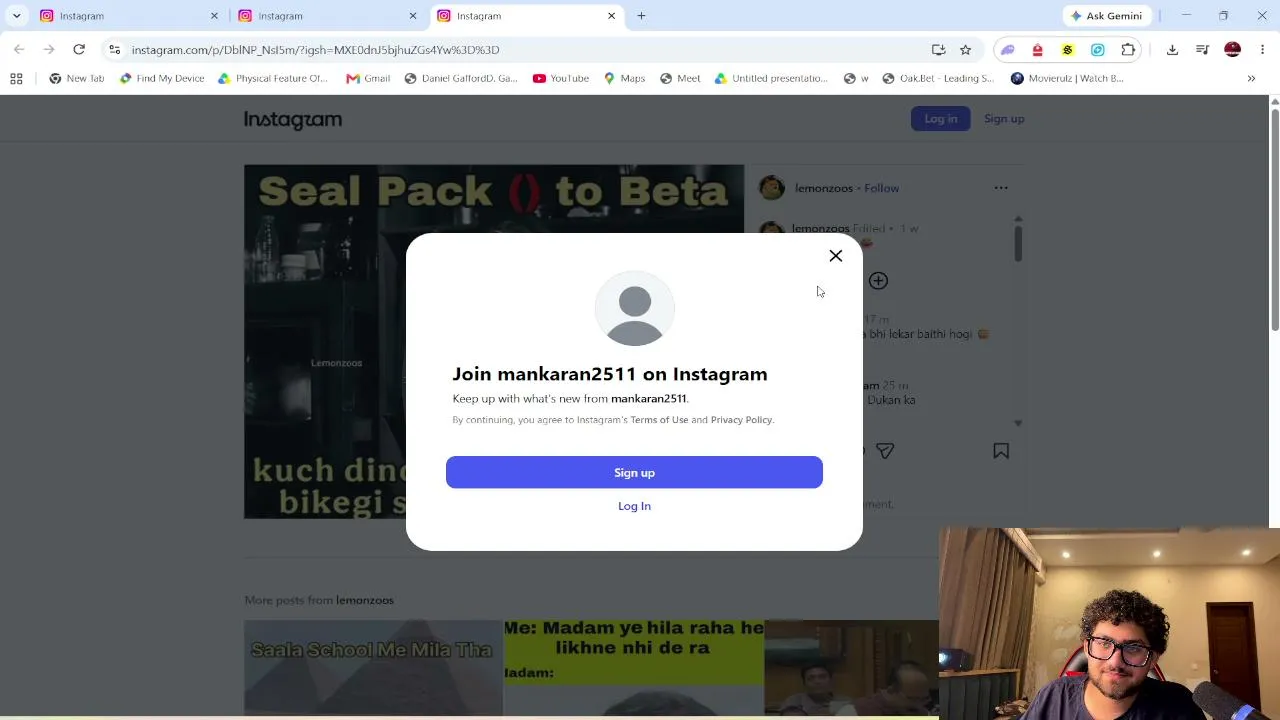Image resolution: width=1280 pixels, height=720 pixels.
Task: Open a new browser tab
Action: click(641, 16)
